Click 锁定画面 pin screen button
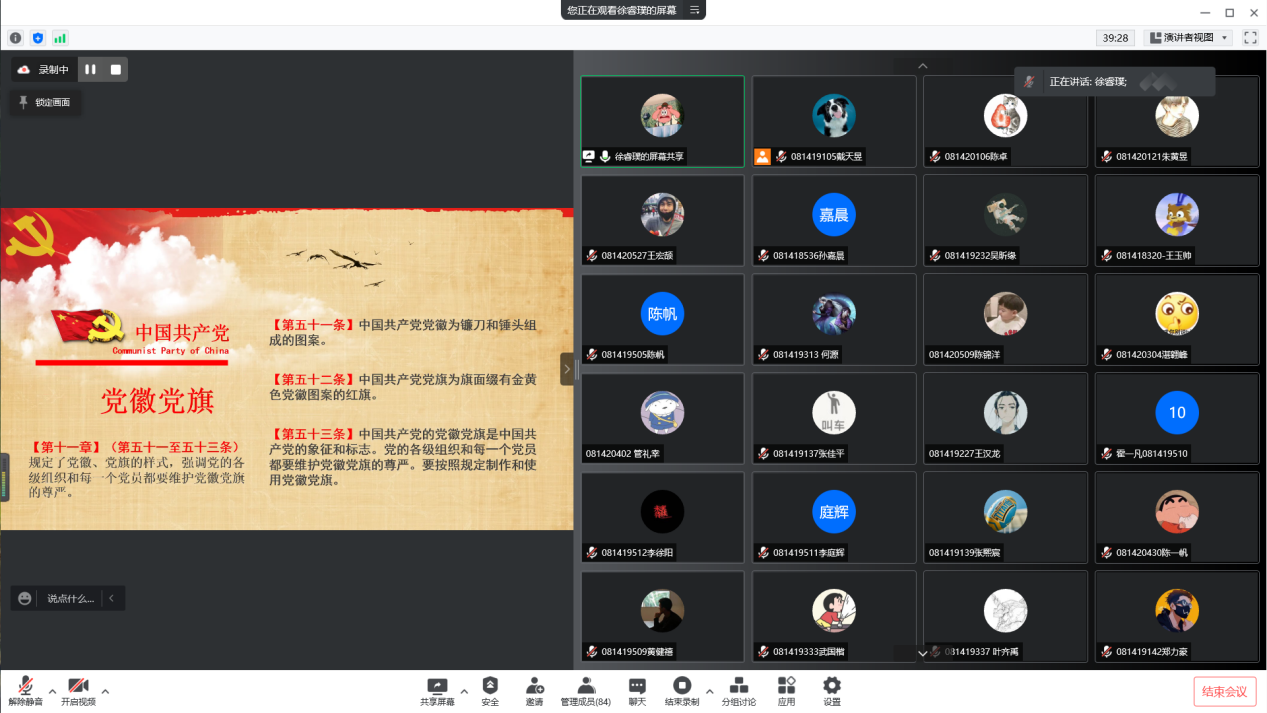This screenshot has width=1267, height=713. [x=46, y=102]
